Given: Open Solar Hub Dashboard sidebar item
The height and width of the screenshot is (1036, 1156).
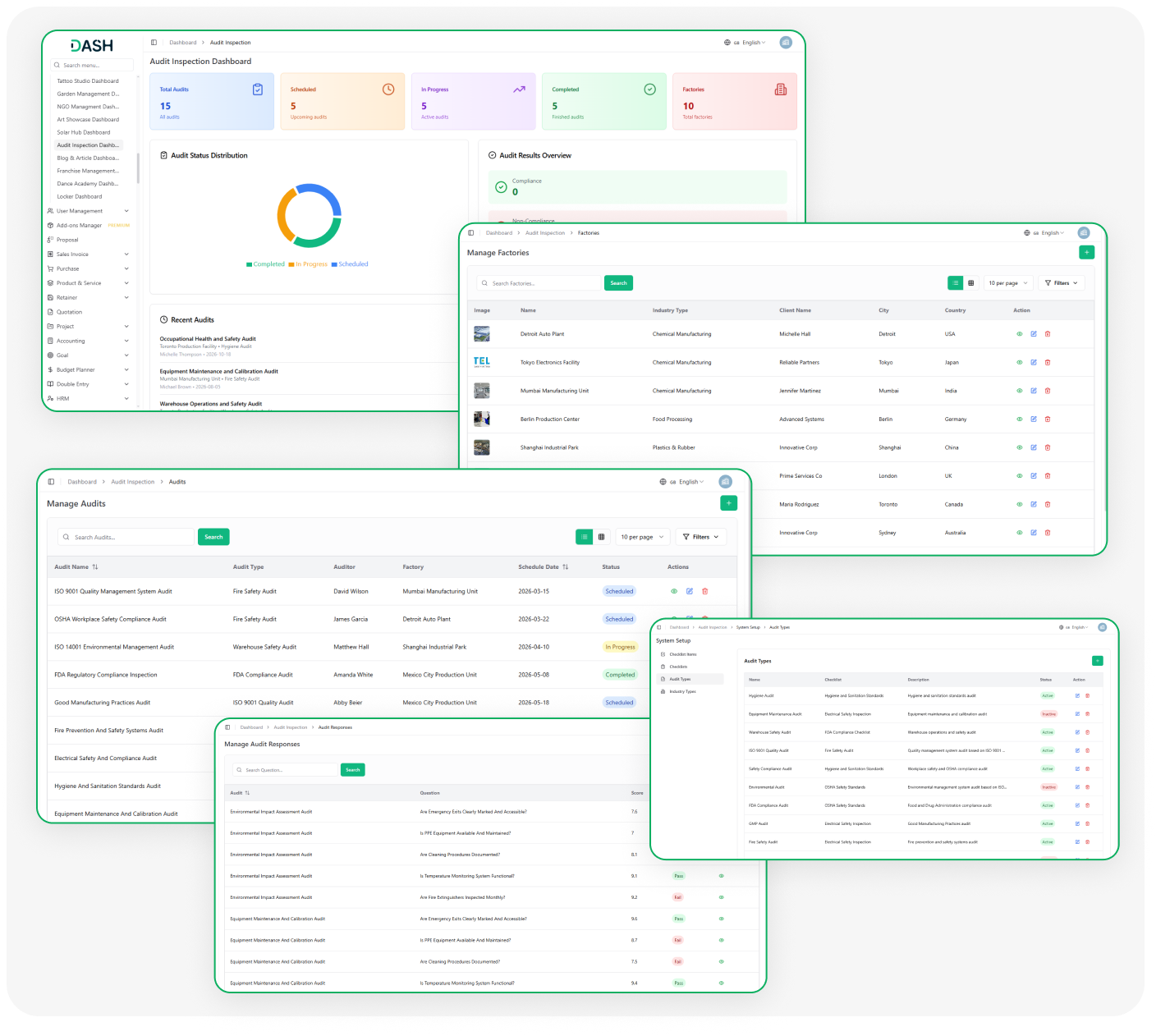Looking at the screenshot, I should pyautogui.click(x=84, y=132).
